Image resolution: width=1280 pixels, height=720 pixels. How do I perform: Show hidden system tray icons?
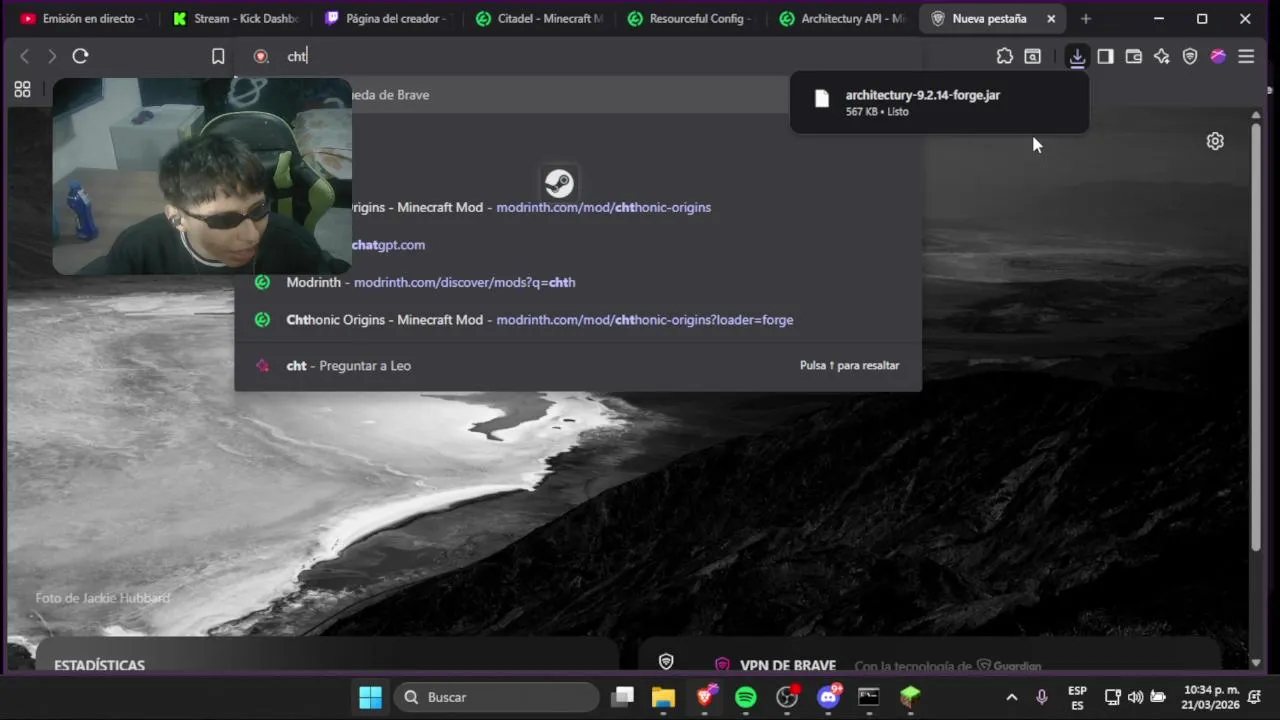tap(1011, 697)
